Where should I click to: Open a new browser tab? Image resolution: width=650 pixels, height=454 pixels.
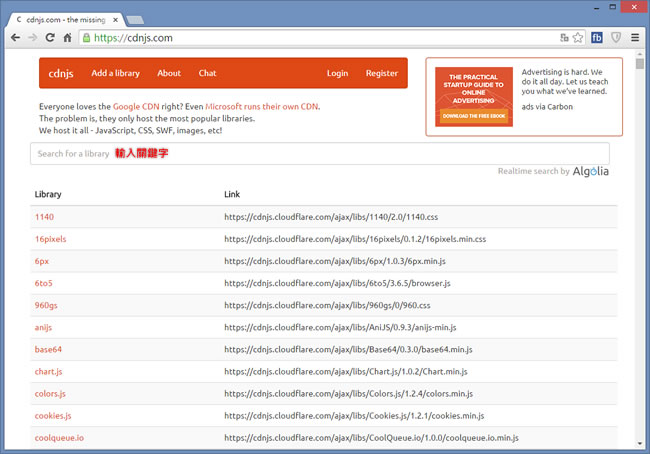[x=133, y=18]
